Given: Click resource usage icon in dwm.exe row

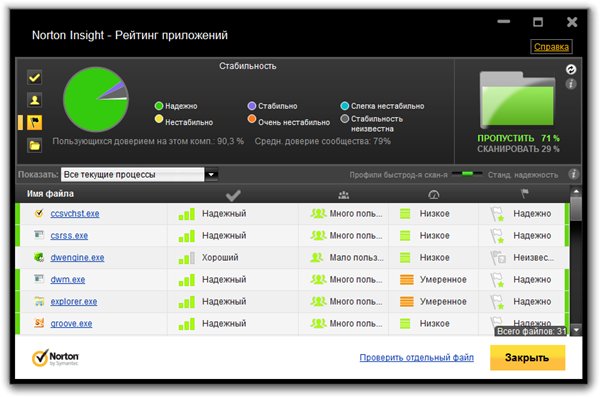Looking at the screenshot, I should click(x=406, y=279).
